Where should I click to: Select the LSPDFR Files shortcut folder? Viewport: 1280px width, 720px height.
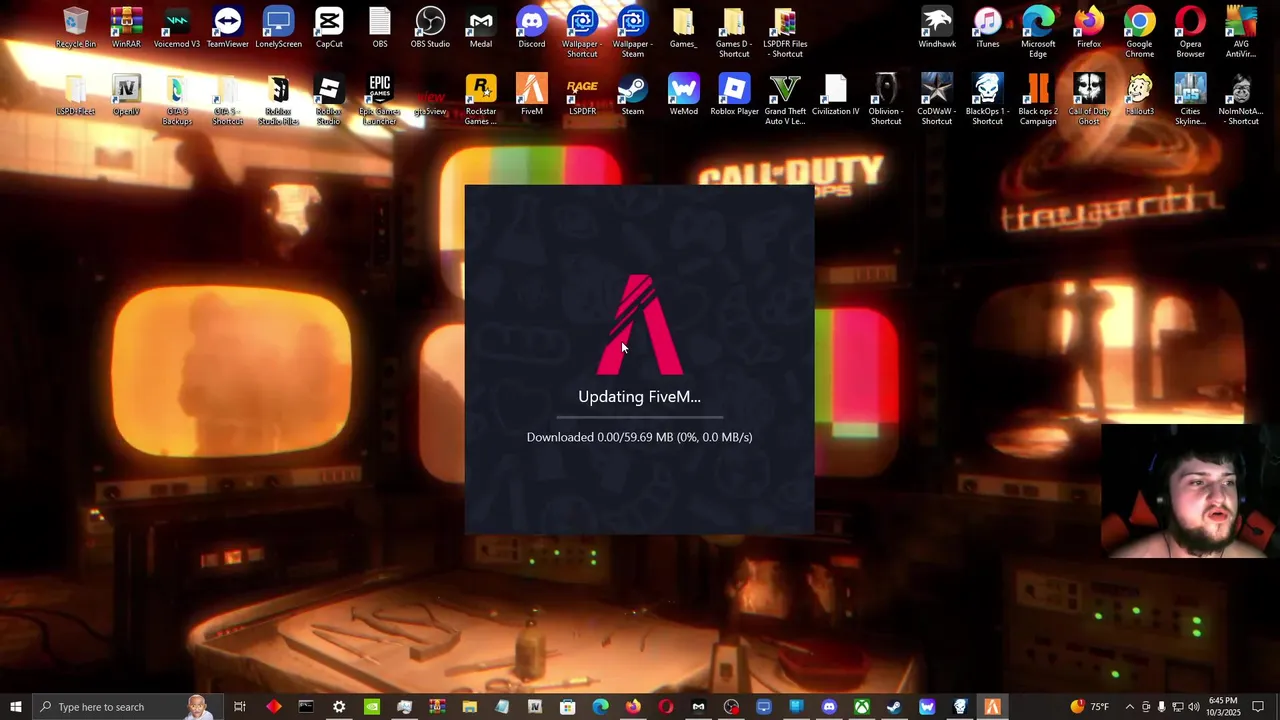click(785, 33)
